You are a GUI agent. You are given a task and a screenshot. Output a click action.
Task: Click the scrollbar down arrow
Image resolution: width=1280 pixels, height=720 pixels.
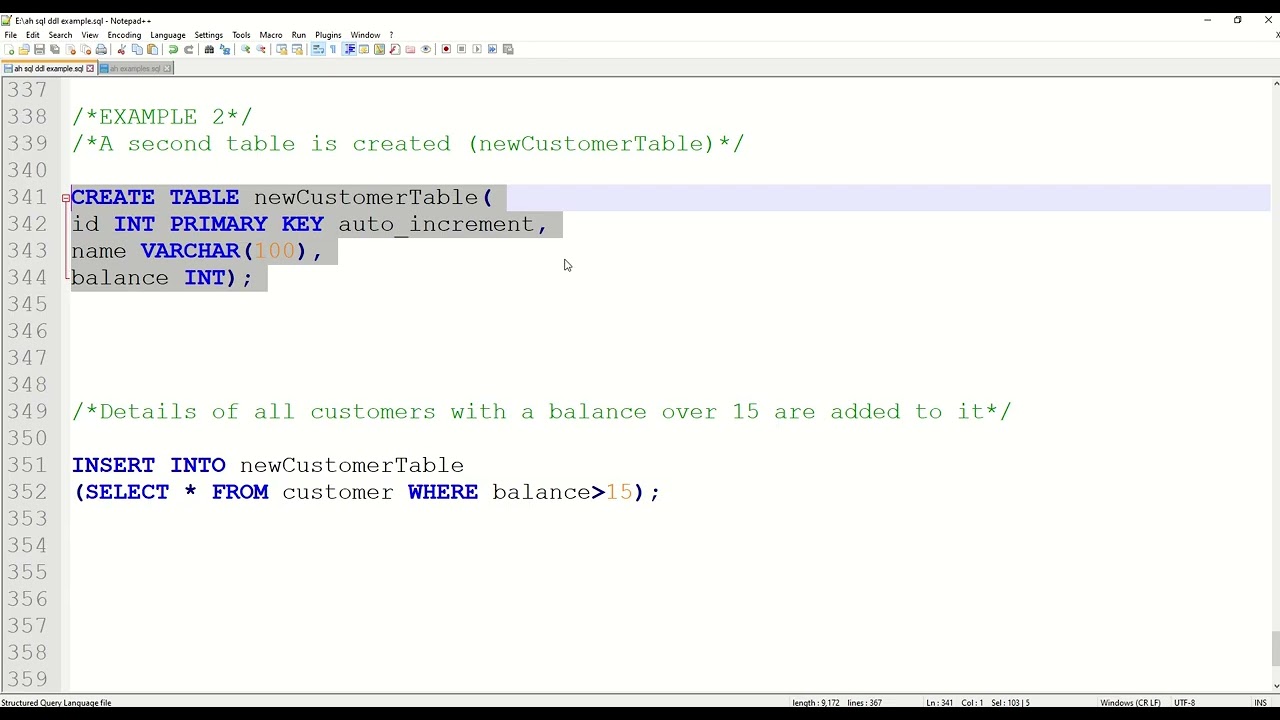tap(1275, 686)
